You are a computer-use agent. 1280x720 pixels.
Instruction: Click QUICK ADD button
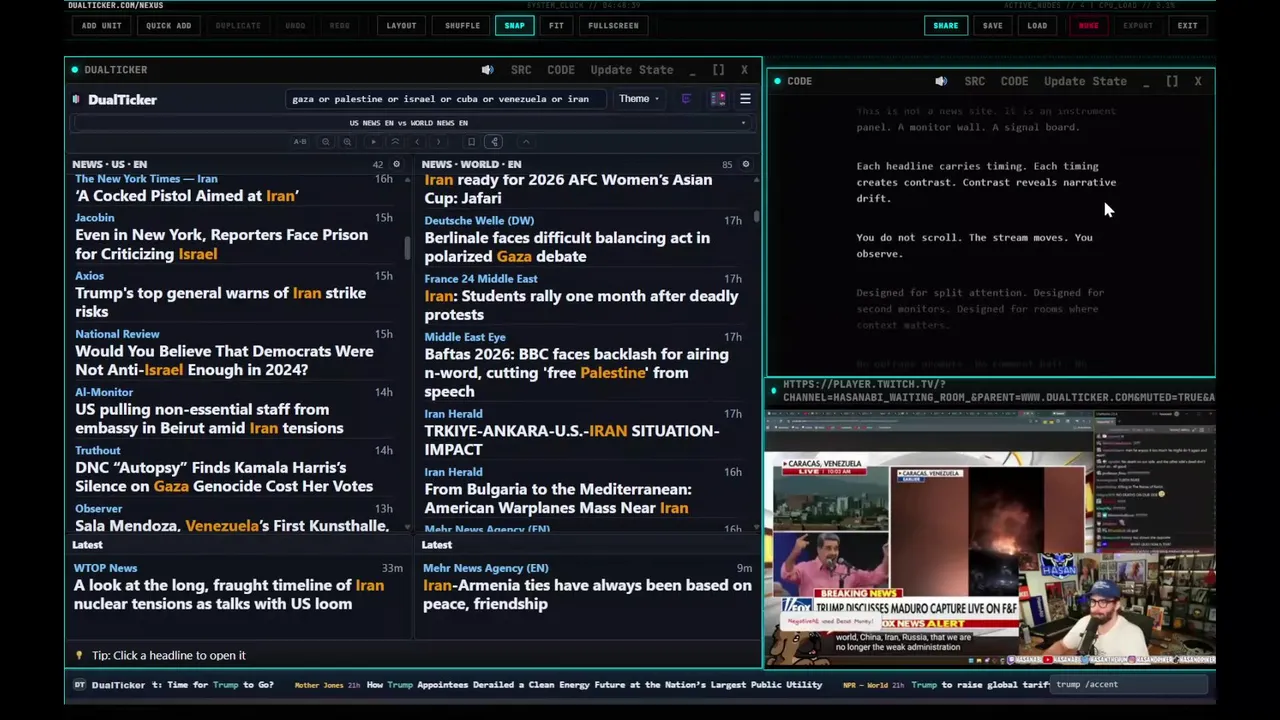pos(168,25)
